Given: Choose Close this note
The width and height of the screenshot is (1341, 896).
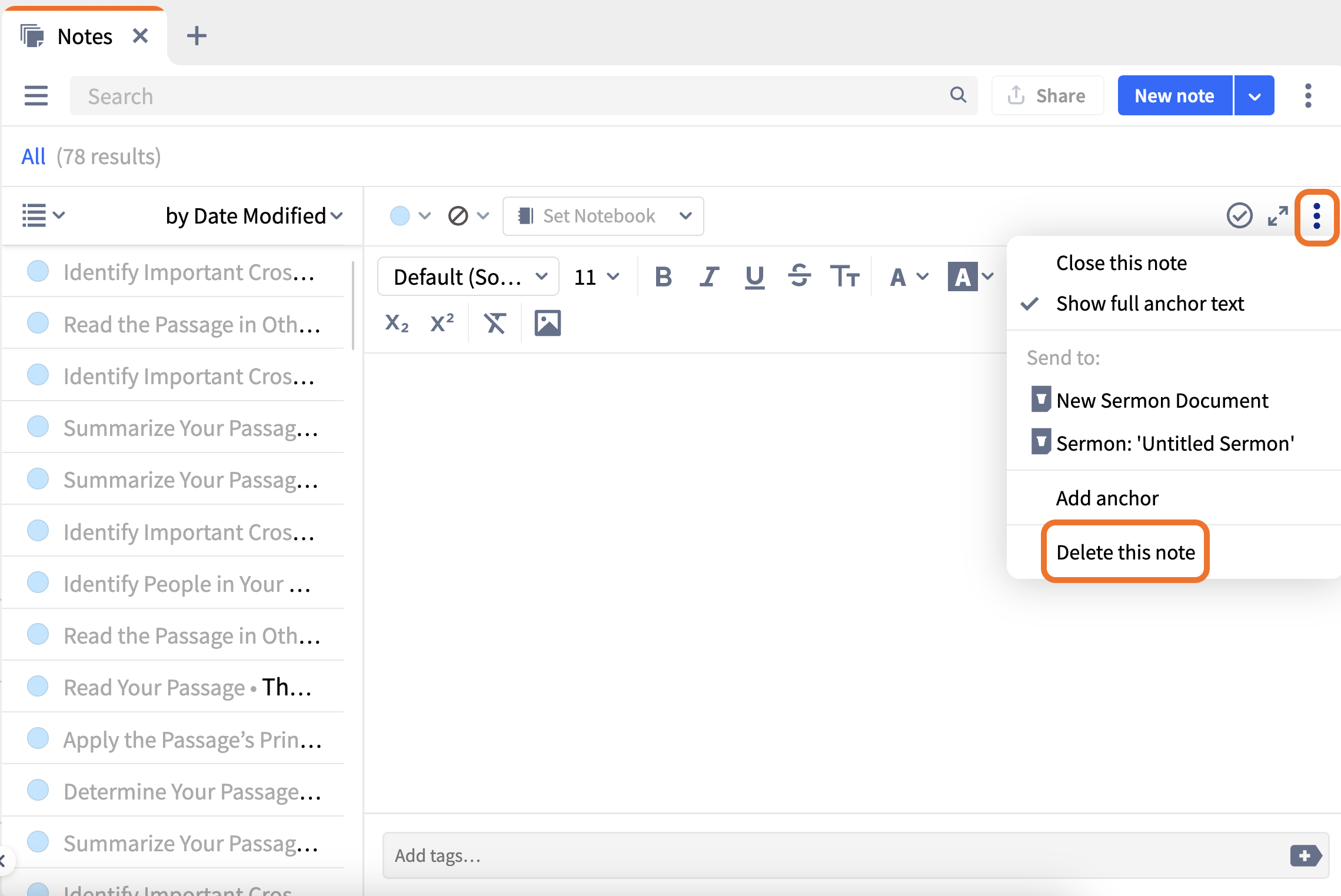Looking at the screenshot, I should (x=1121, y=263).
